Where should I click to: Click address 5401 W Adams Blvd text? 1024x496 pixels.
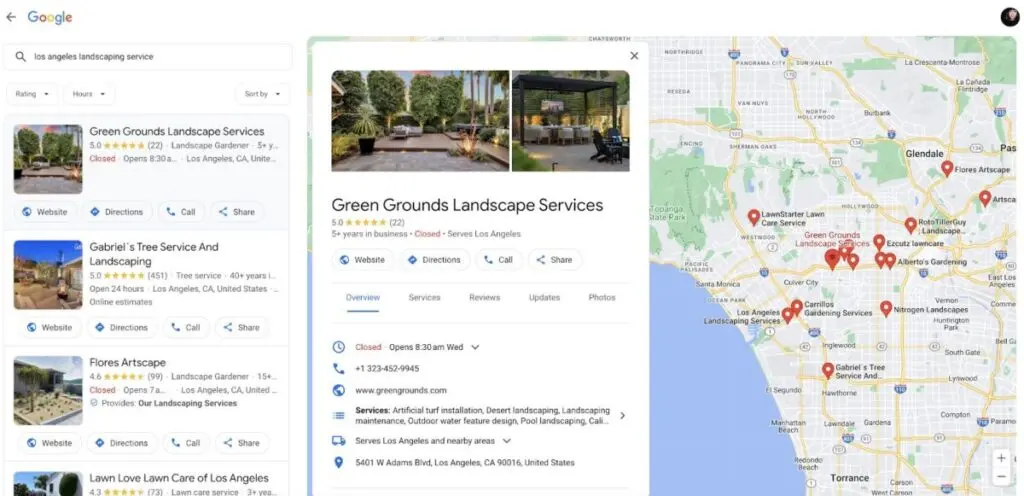click(465, 463)
